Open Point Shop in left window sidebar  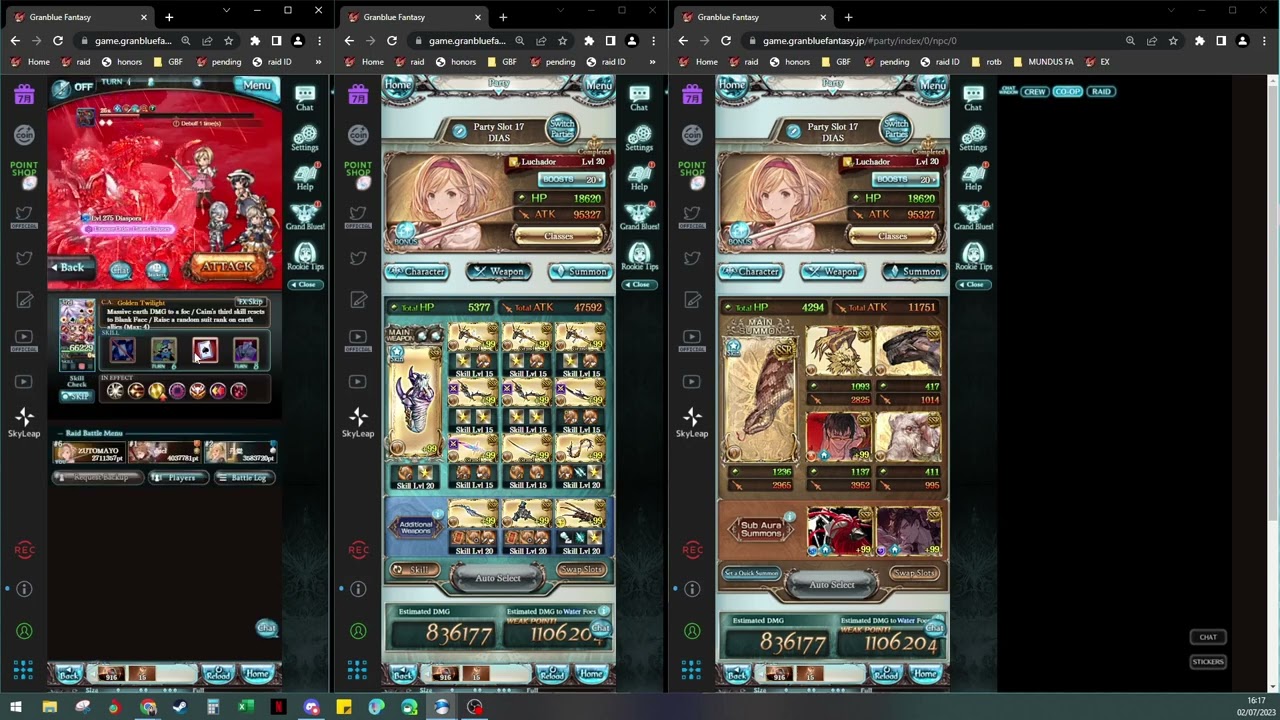tap(24, 174)
